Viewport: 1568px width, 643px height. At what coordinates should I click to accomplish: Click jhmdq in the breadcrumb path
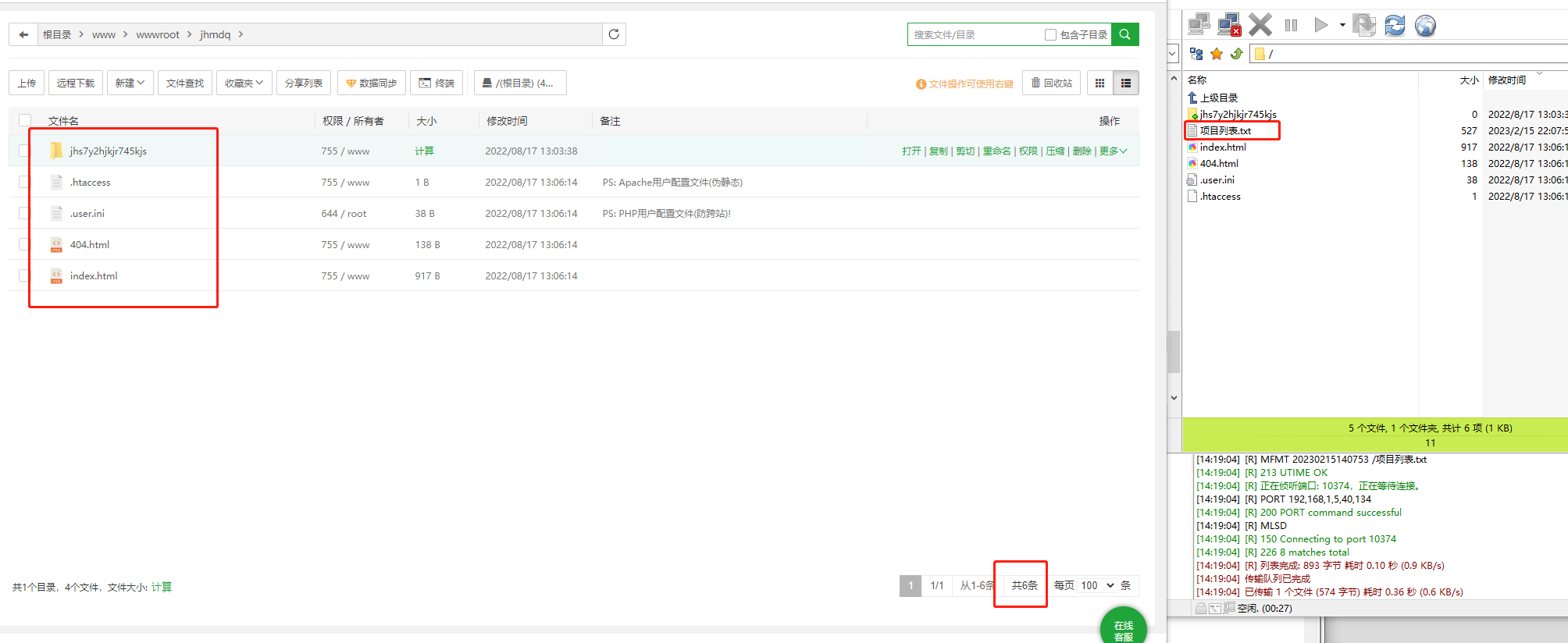tap(215, 34)
